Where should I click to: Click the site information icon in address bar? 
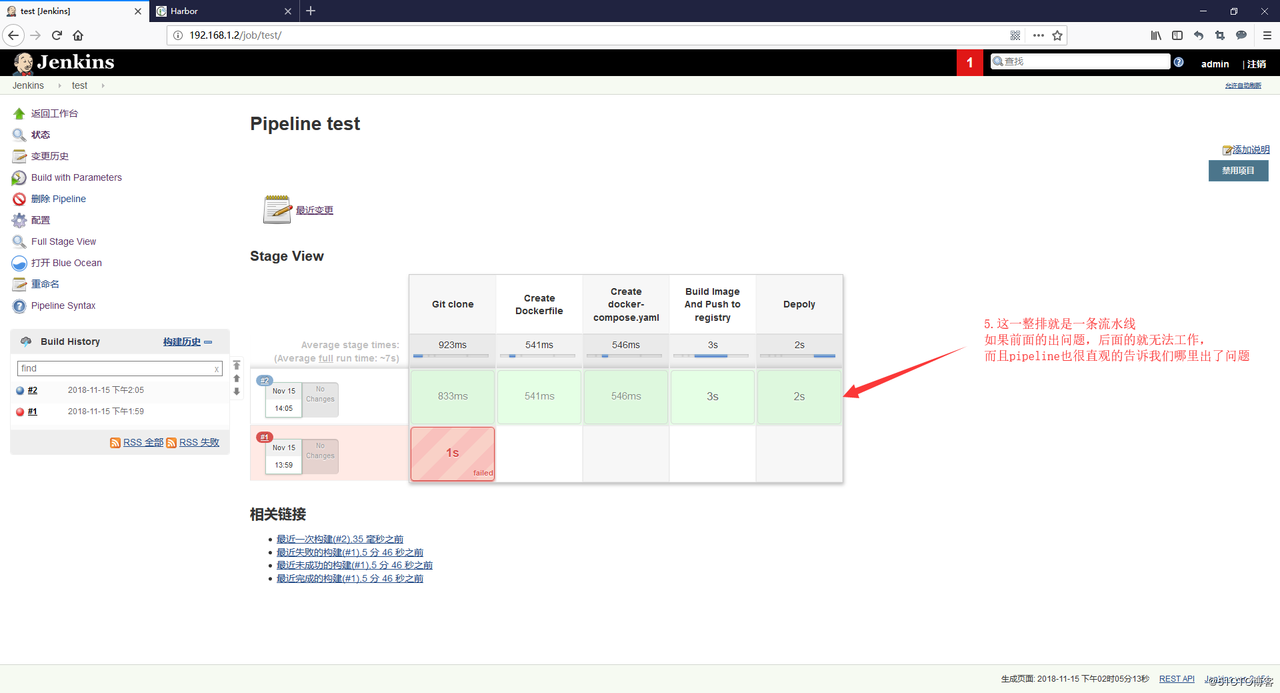(x=178, y=35)
